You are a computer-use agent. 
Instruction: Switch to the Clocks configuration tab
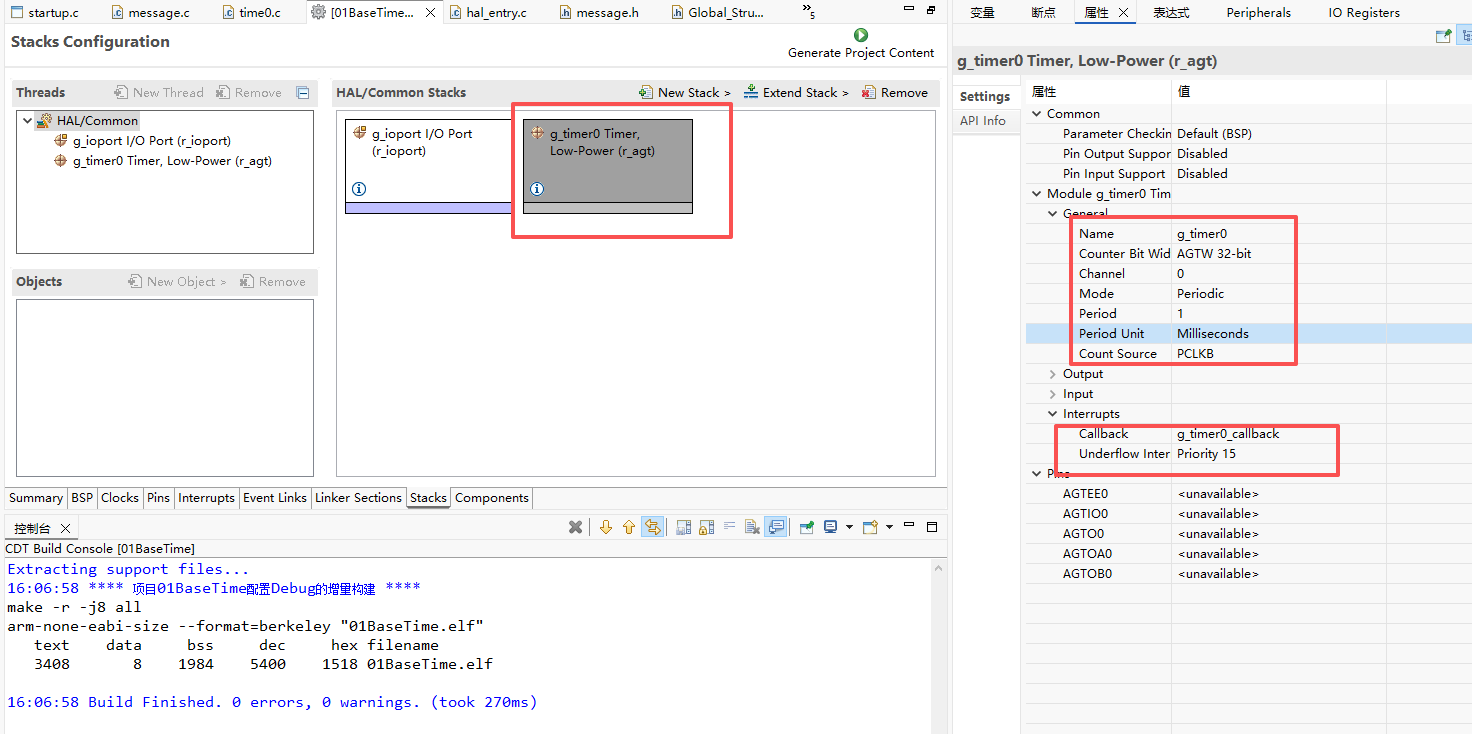click(120, 498)
